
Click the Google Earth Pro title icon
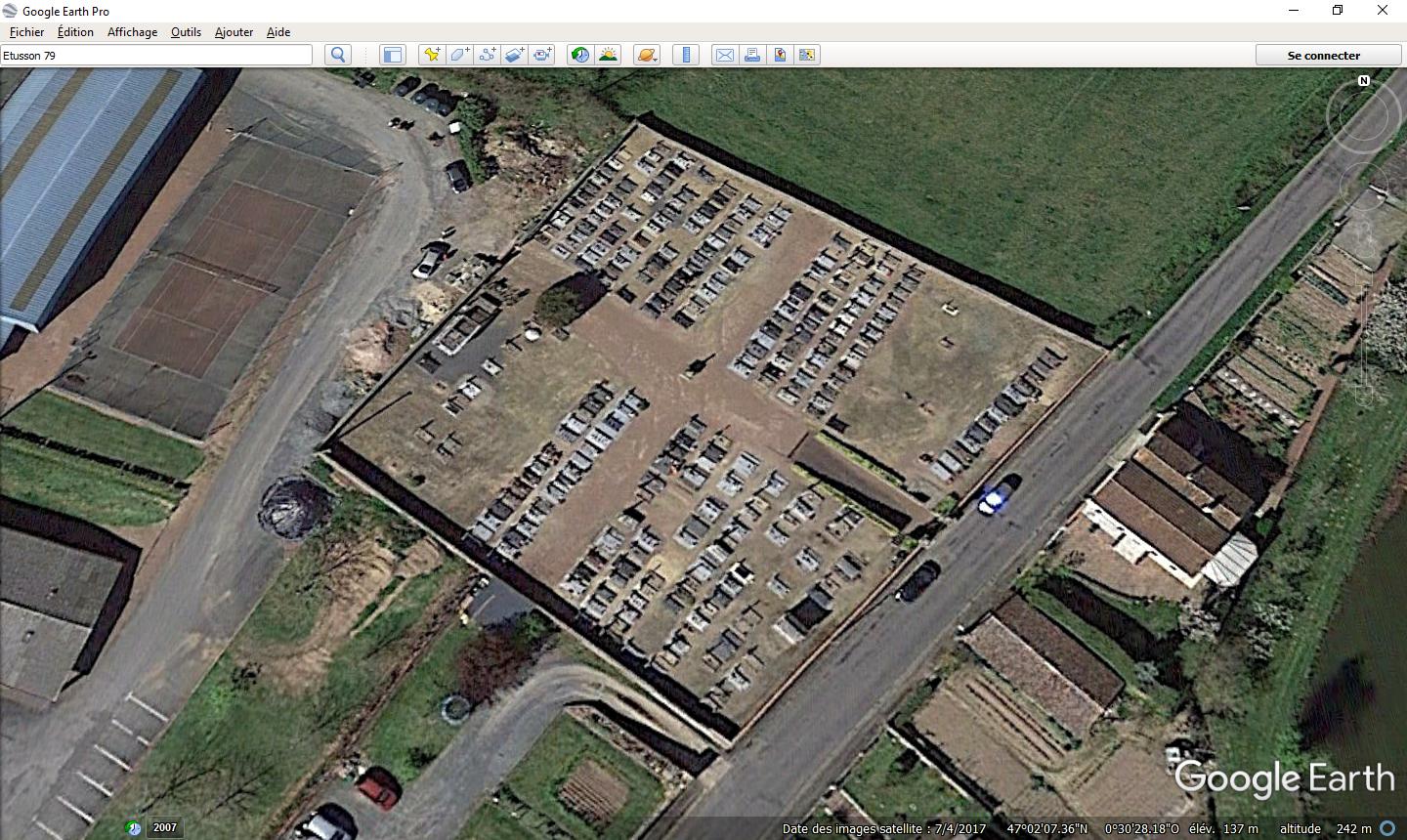(11, 11)
